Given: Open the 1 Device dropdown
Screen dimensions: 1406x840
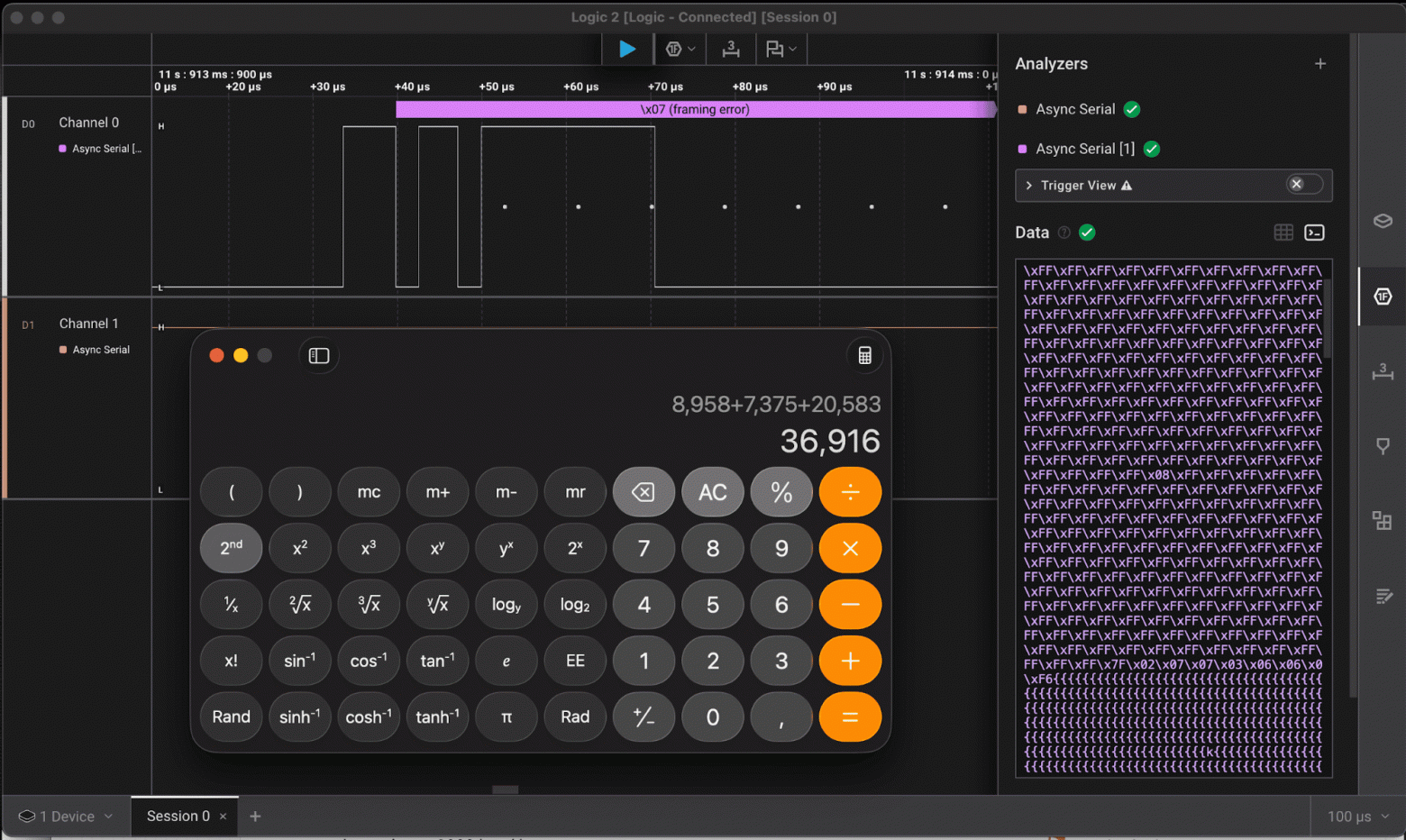Looking at the screenshot, I should click(x=66, y=817).
